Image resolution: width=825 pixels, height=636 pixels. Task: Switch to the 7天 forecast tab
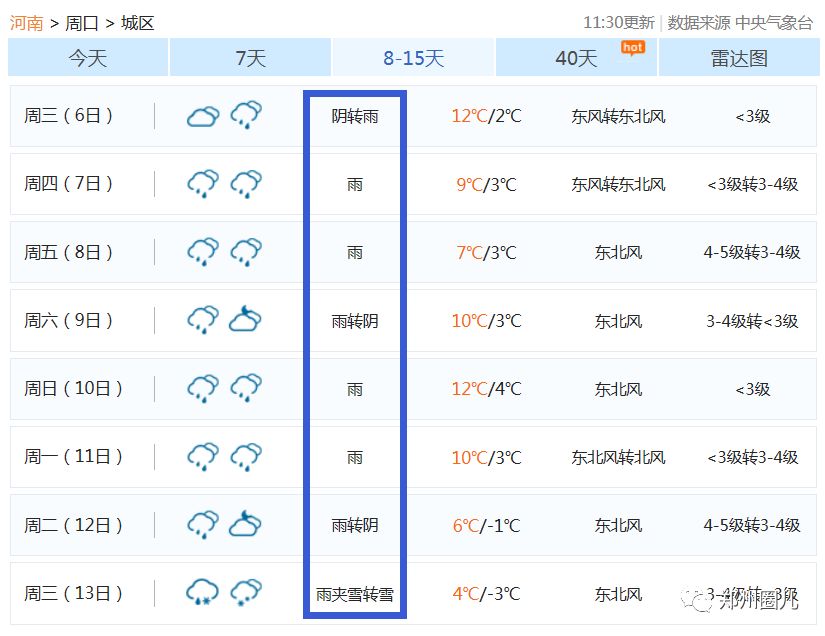pos(250,58)
